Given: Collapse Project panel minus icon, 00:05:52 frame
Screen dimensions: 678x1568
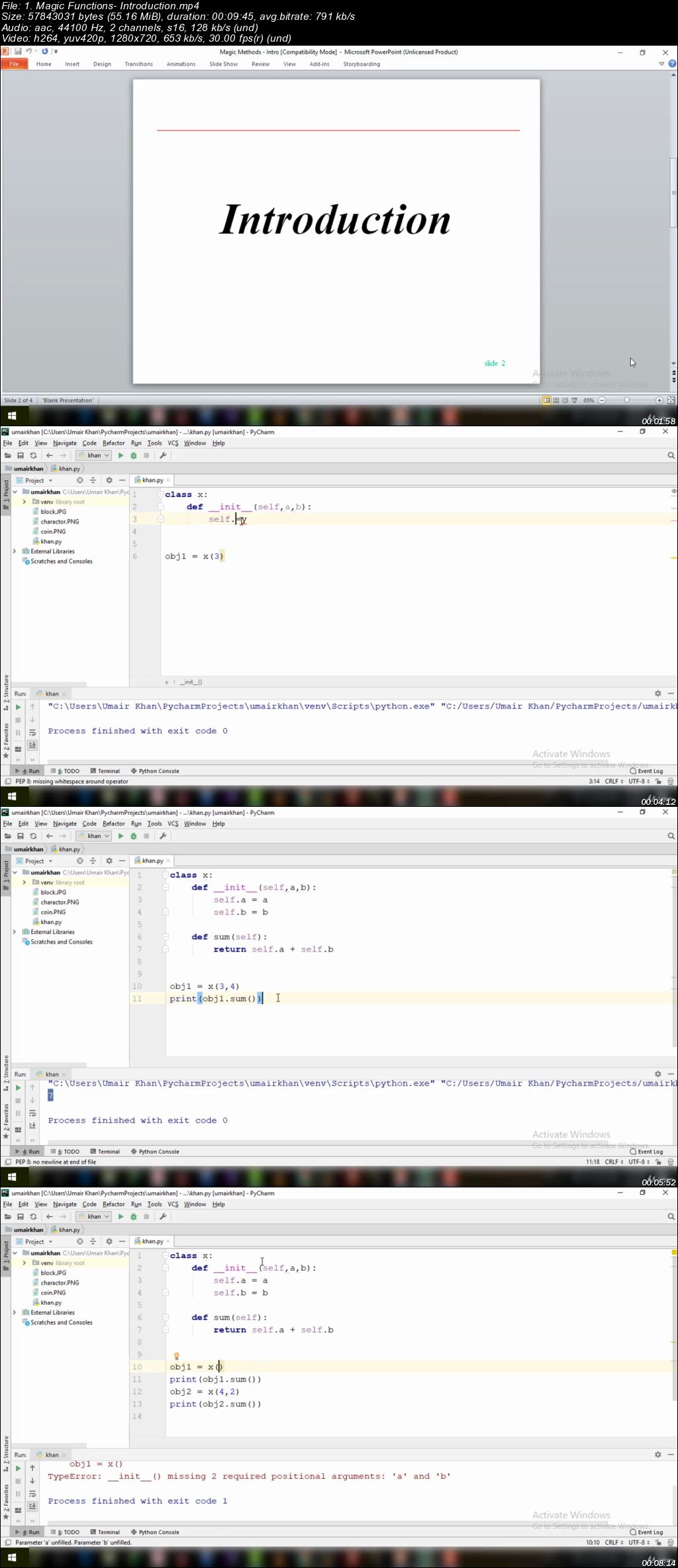Looking at the screenshot, I should 122,861.
